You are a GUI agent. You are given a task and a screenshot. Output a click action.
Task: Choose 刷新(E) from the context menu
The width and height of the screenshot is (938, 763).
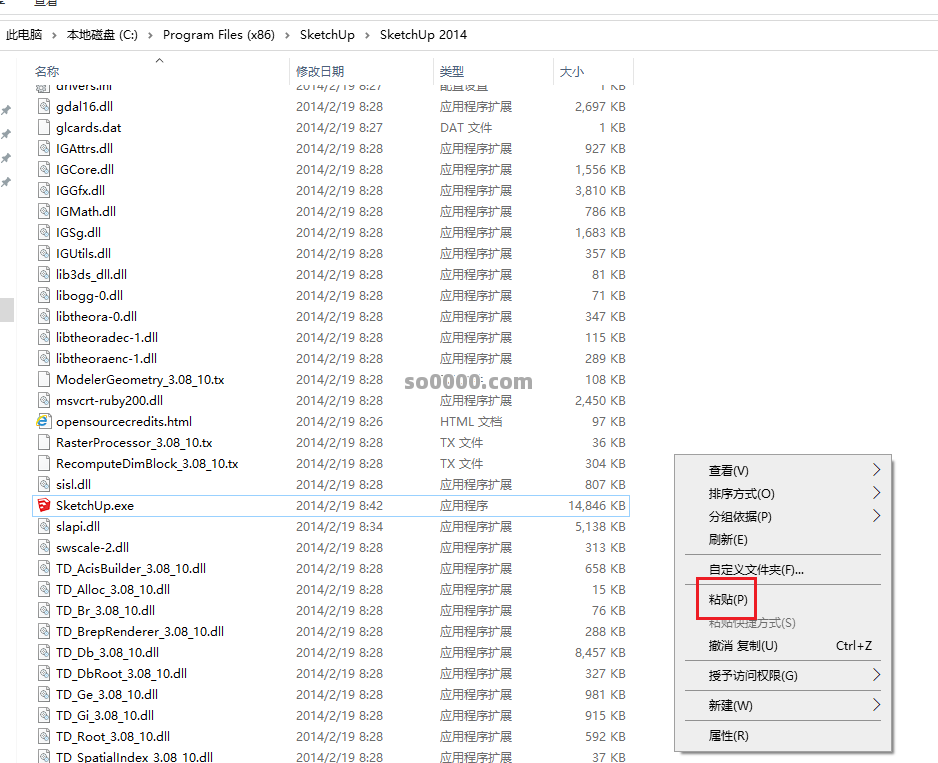click(x=728, y=539)
